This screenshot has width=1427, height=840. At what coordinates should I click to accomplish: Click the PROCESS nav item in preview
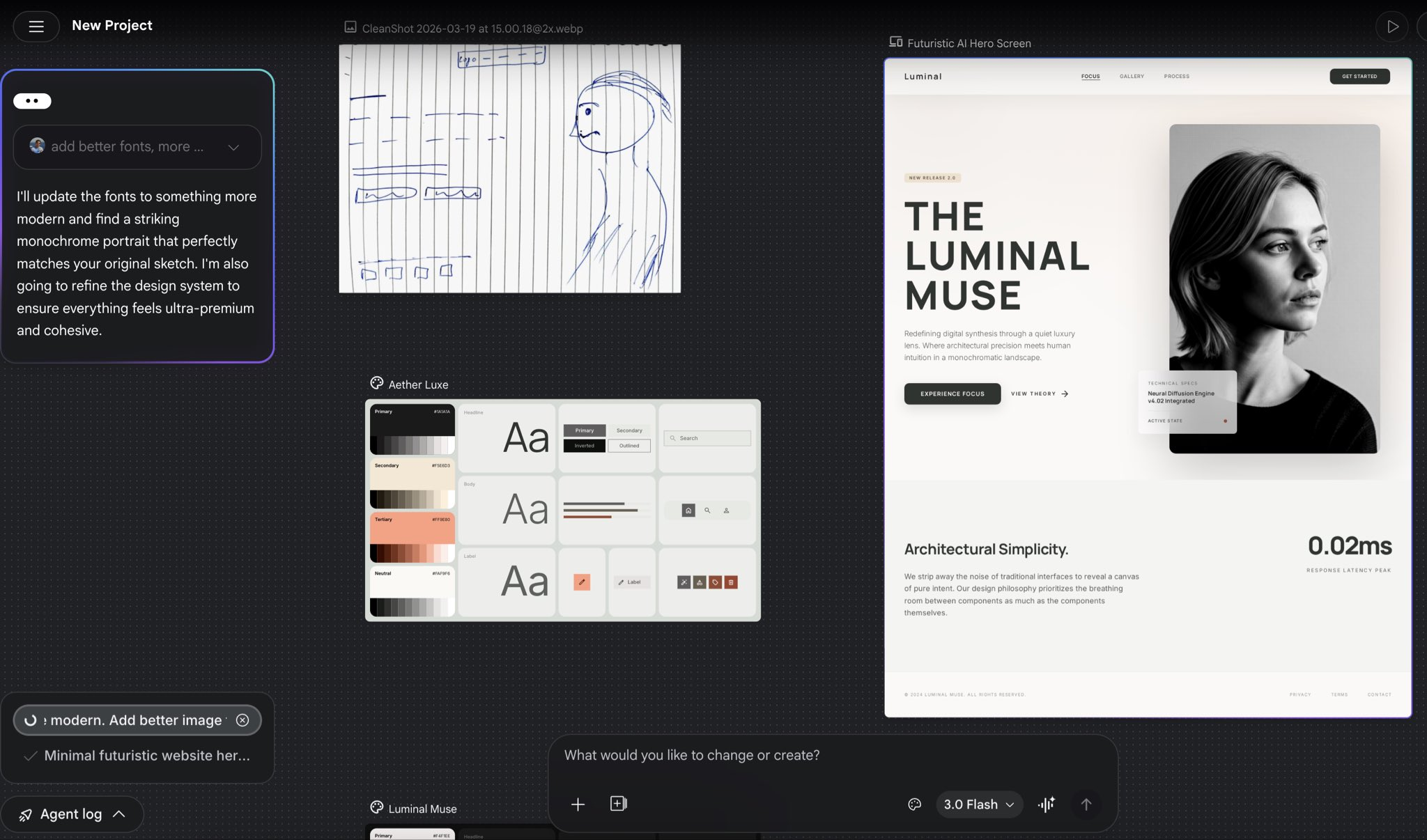[1176, 77]
